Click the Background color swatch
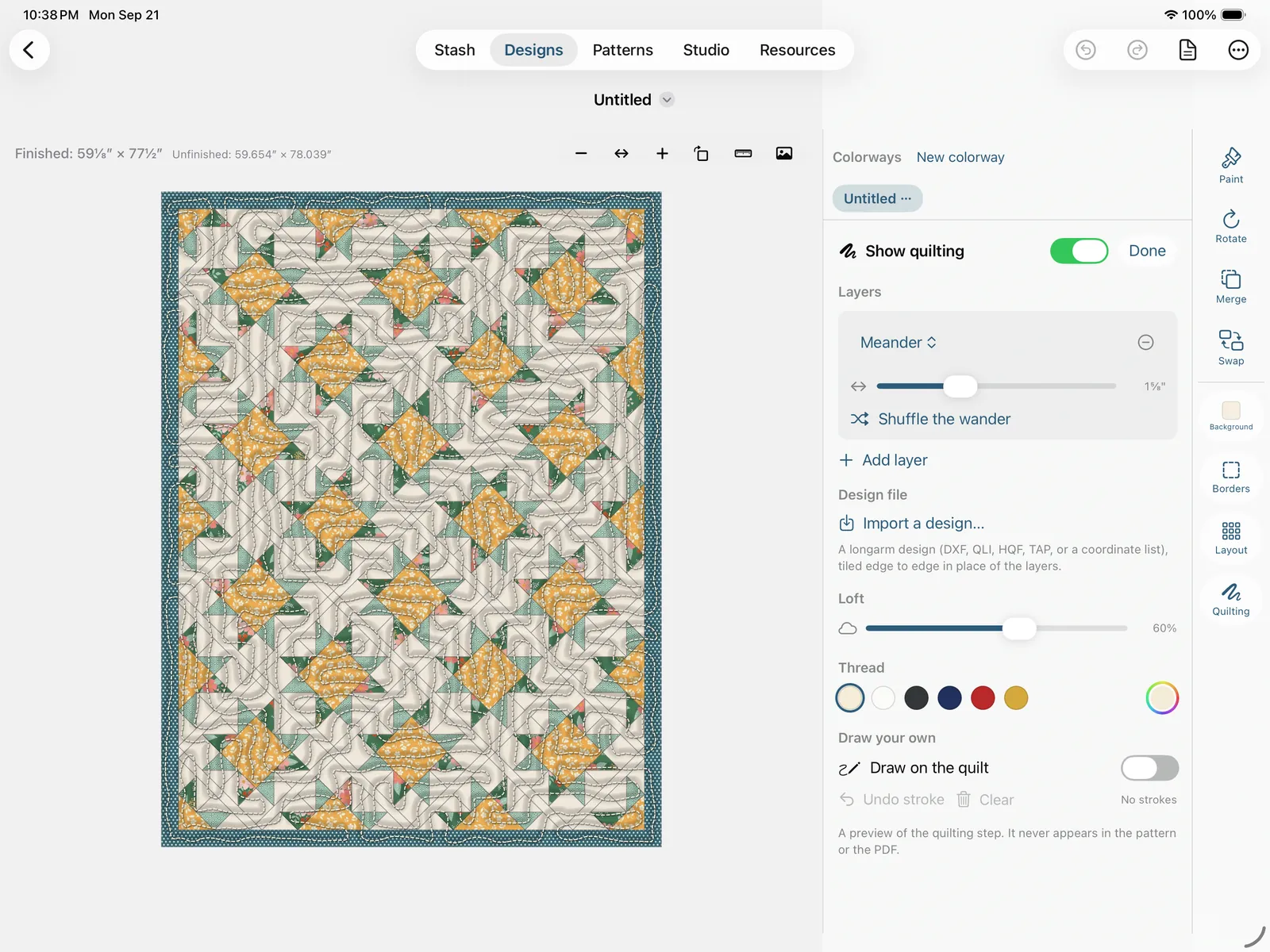Viewport: 1270px width, 952px height. coord(1231,415)
